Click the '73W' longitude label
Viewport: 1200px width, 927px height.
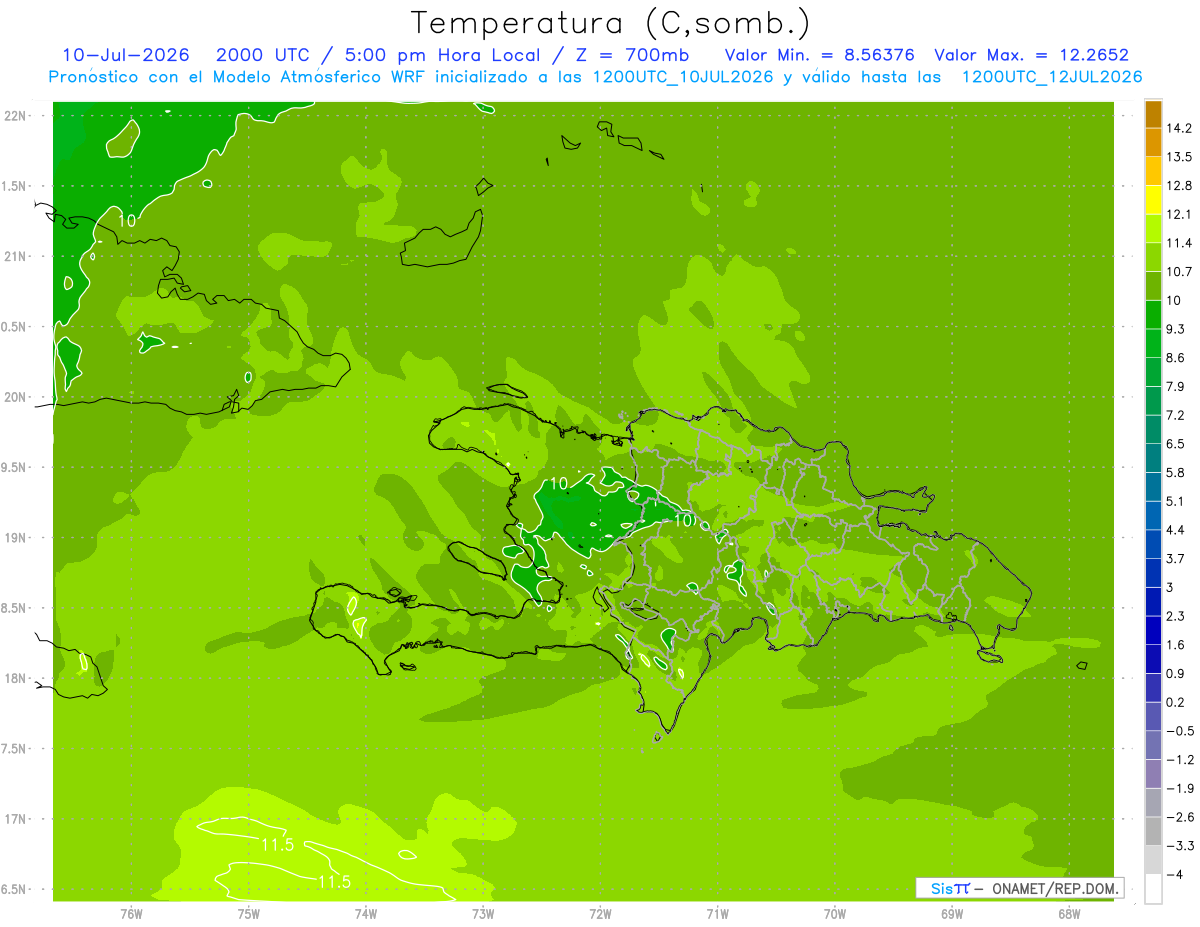483,912
